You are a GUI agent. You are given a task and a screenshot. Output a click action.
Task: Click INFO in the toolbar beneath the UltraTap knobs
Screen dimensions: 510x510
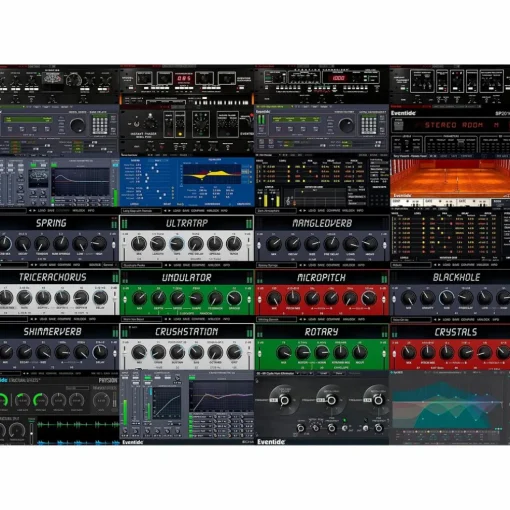tap(226, 265)
